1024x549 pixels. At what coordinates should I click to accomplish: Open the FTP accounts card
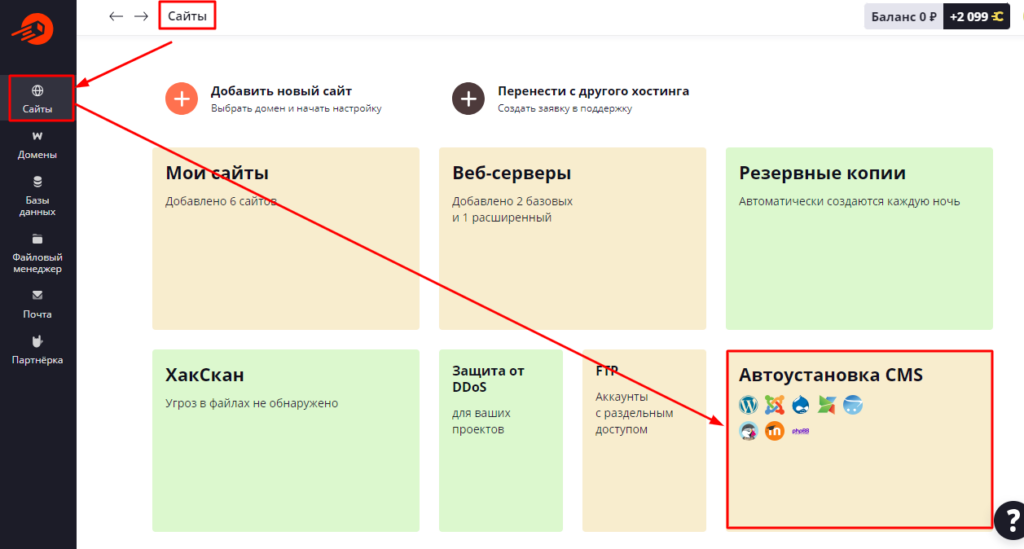click(x=644, y=441)
